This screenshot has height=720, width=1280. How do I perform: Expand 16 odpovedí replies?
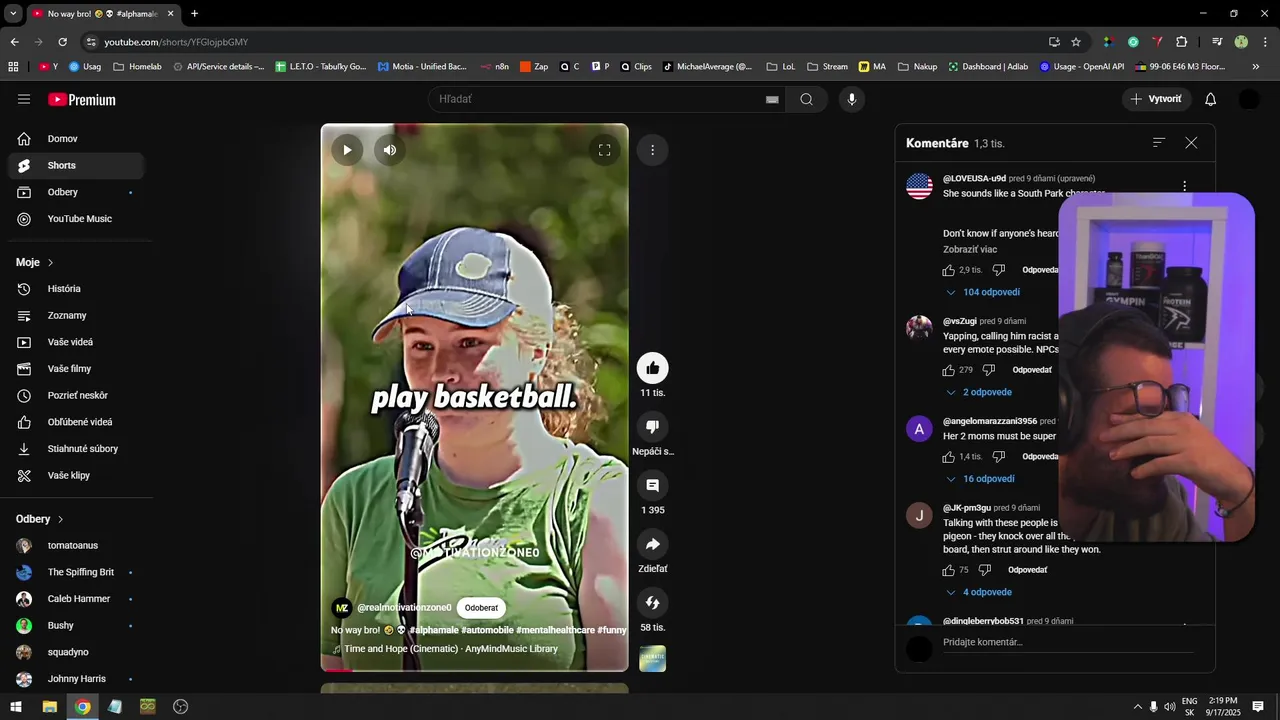coord(980,479)
